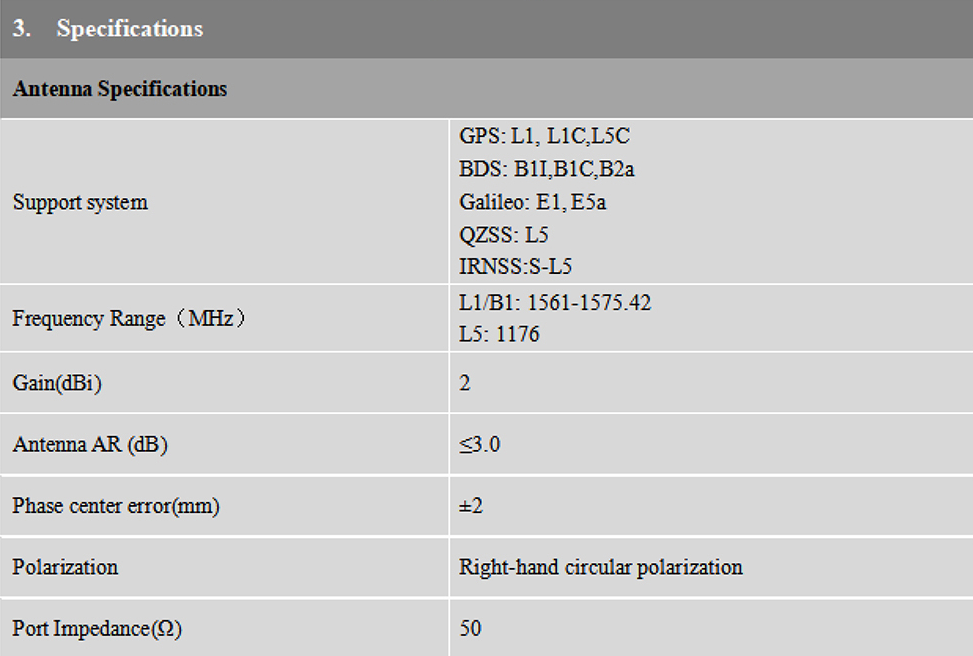Click the Support system row label
973x656 pixels.
pyautogui.click(x=80, y=202)
